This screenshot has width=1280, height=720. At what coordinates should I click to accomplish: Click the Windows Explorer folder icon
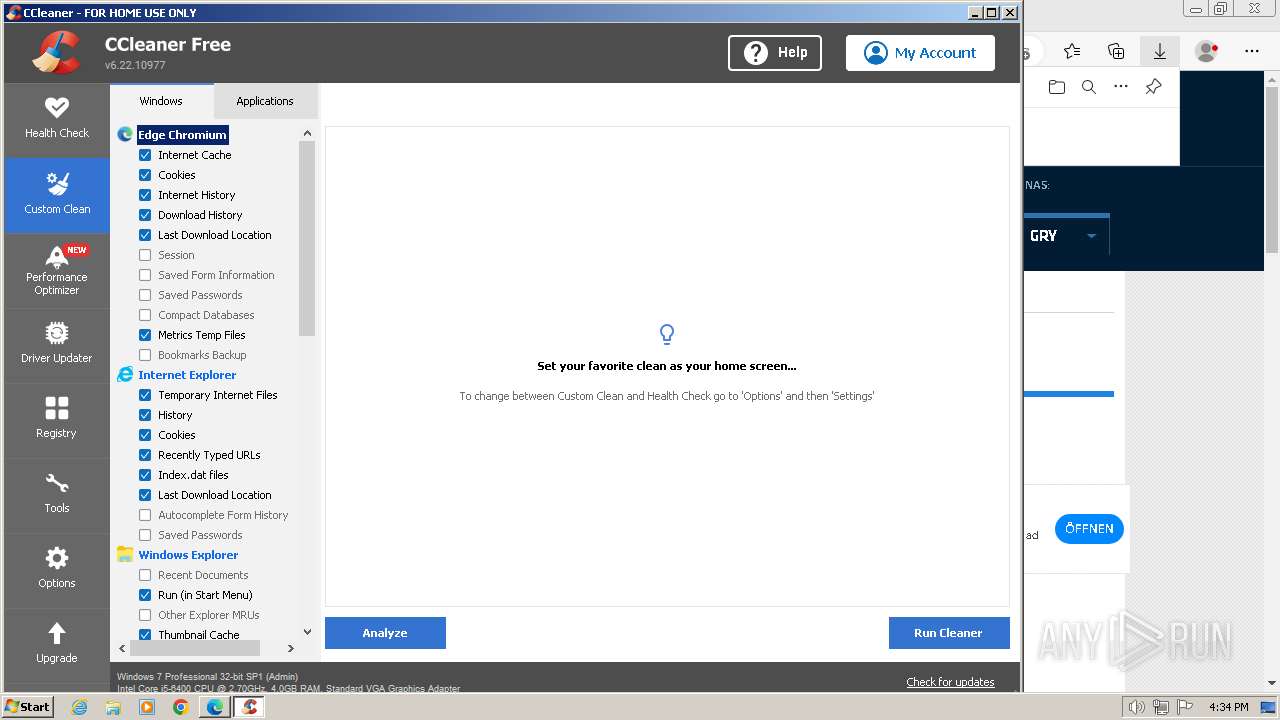125,554
